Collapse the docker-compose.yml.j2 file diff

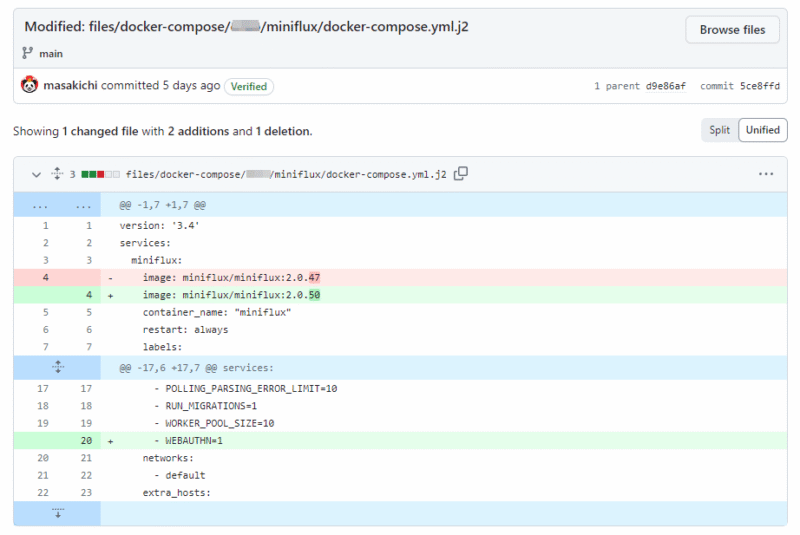point(36,174)
